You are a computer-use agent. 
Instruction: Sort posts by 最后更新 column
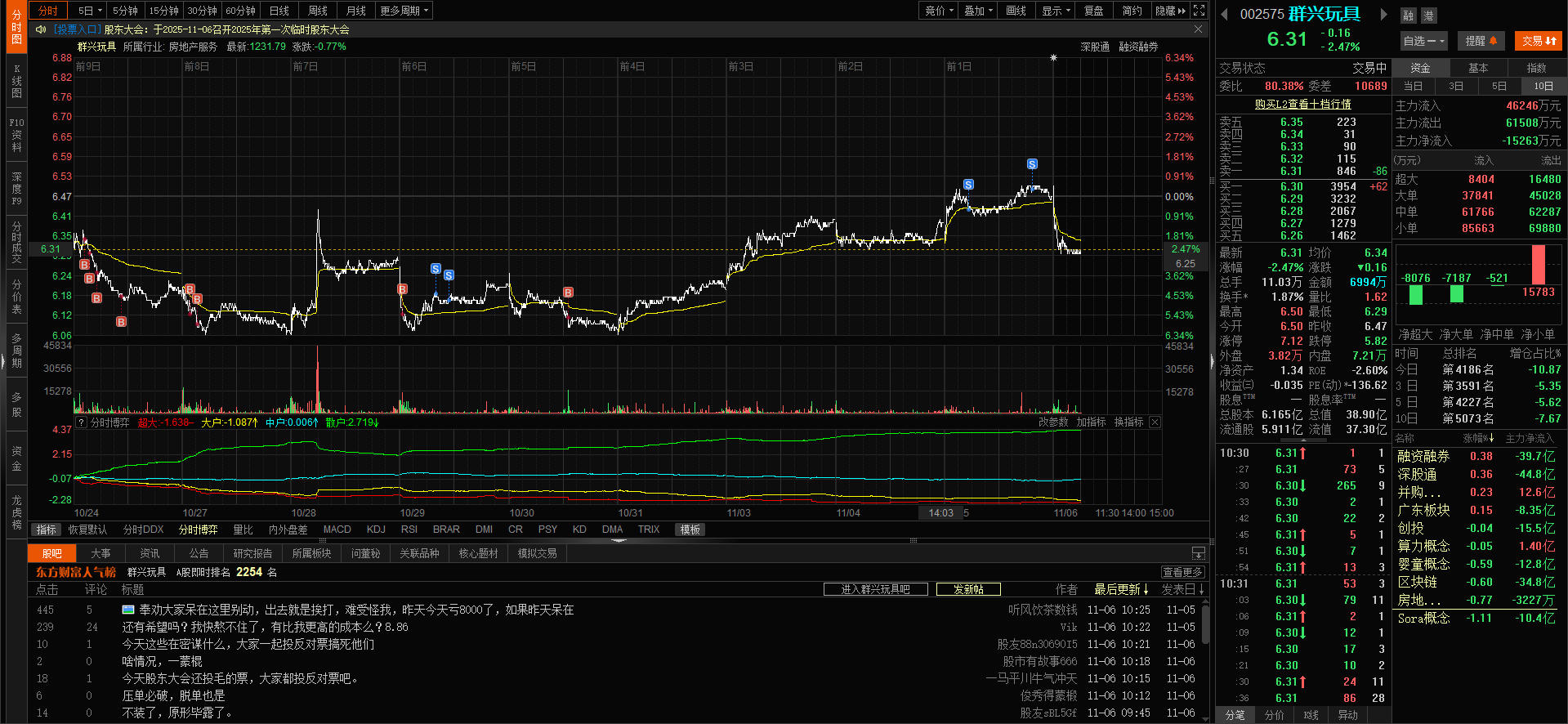pyautogui.click(x=1121, y=589)
